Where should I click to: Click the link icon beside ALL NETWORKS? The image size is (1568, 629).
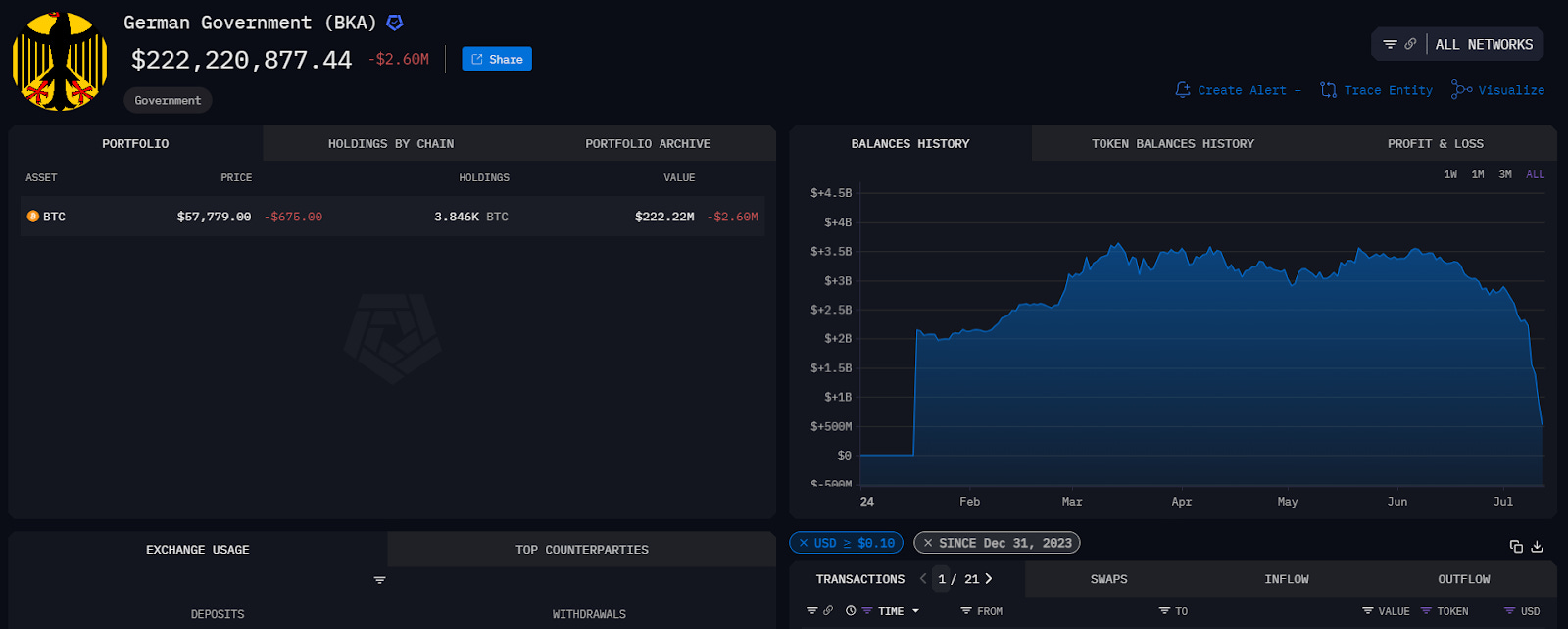click(x=1410, y=44)
